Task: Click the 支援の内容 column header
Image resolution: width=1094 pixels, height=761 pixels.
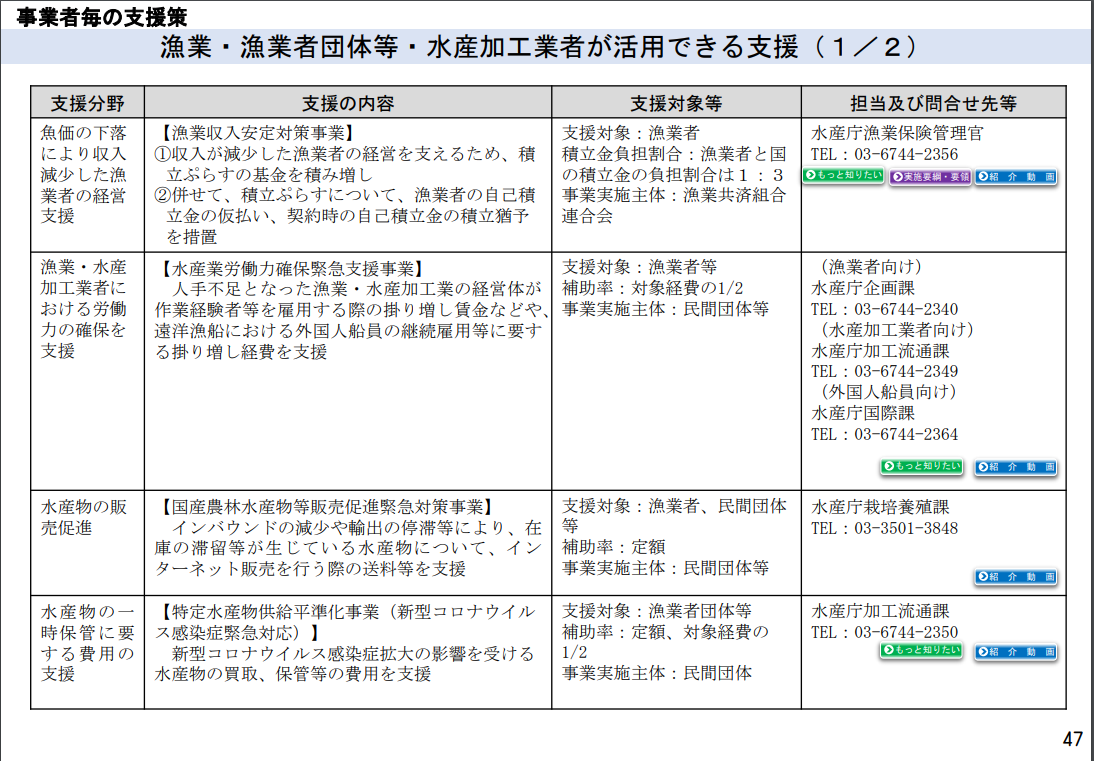Action: point(347,103)
